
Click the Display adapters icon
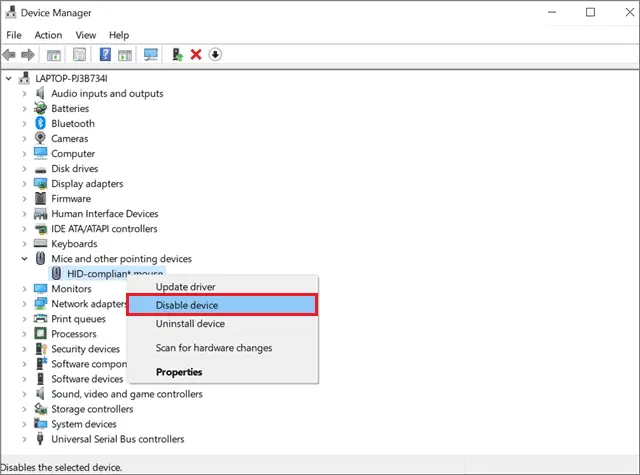(x=40, y=184)
